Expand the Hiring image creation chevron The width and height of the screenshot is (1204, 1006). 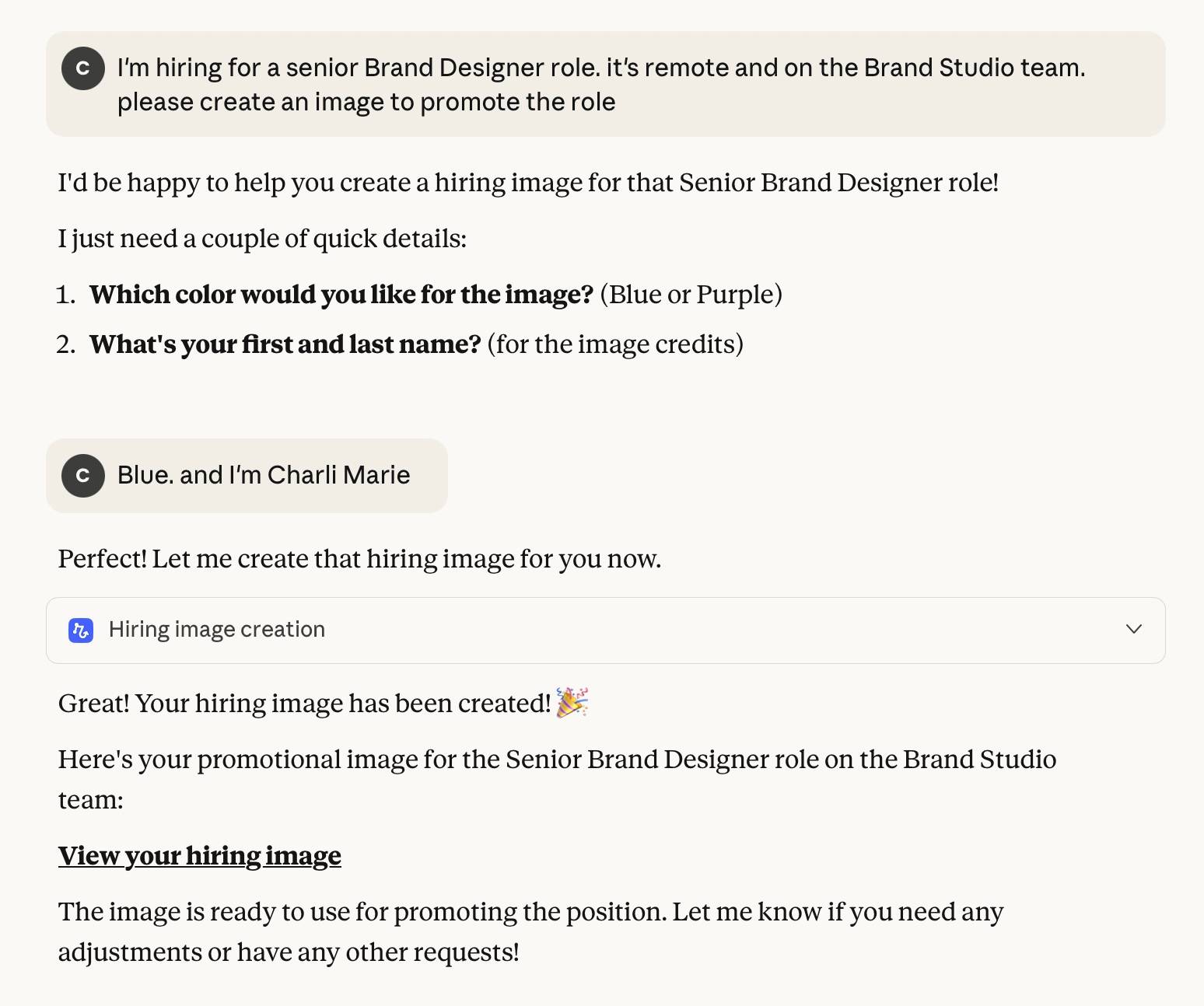click(1134, 629)
